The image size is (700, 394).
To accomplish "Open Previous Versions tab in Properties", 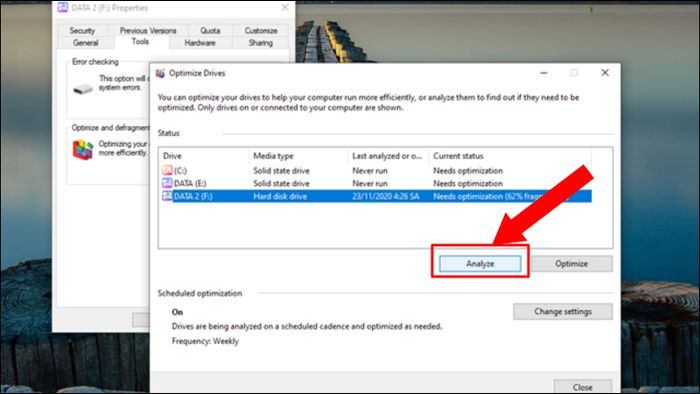I will click(148, 30).
